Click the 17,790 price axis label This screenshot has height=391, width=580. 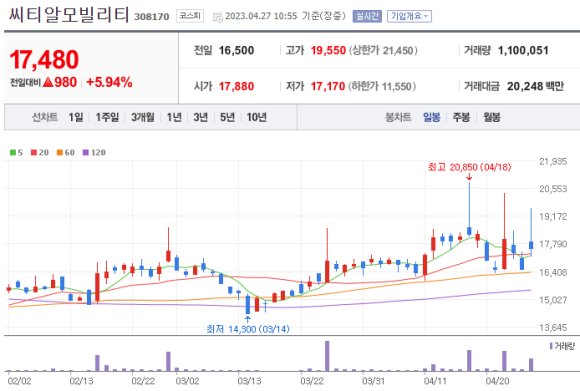tap(553, 244)
